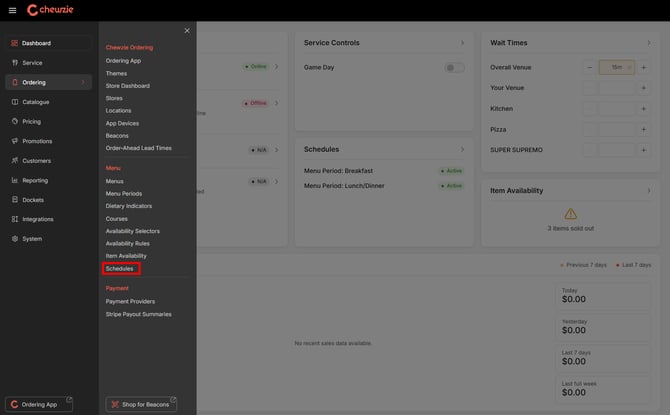Open the Overall Venue 15m dropdown

click(x=617, y=67)
